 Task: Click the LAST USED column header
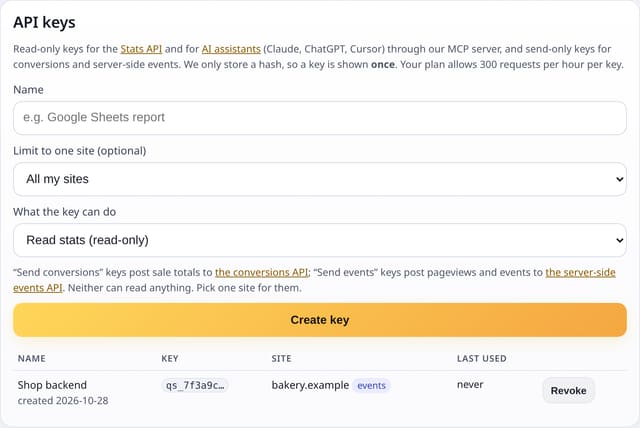[482, 359]
